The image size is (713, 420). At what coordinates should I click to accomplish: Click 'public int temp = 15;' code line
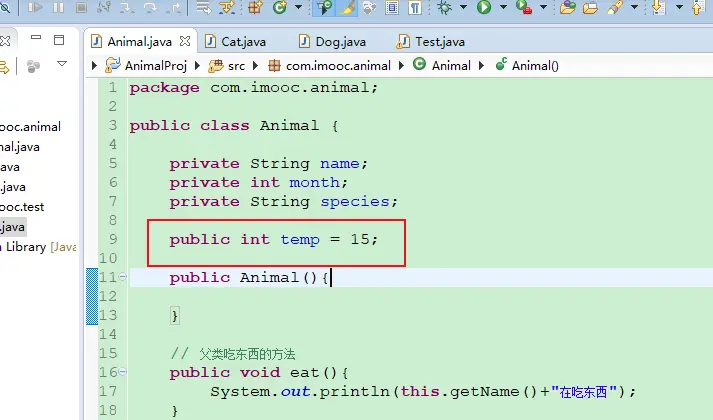point(273,240)
